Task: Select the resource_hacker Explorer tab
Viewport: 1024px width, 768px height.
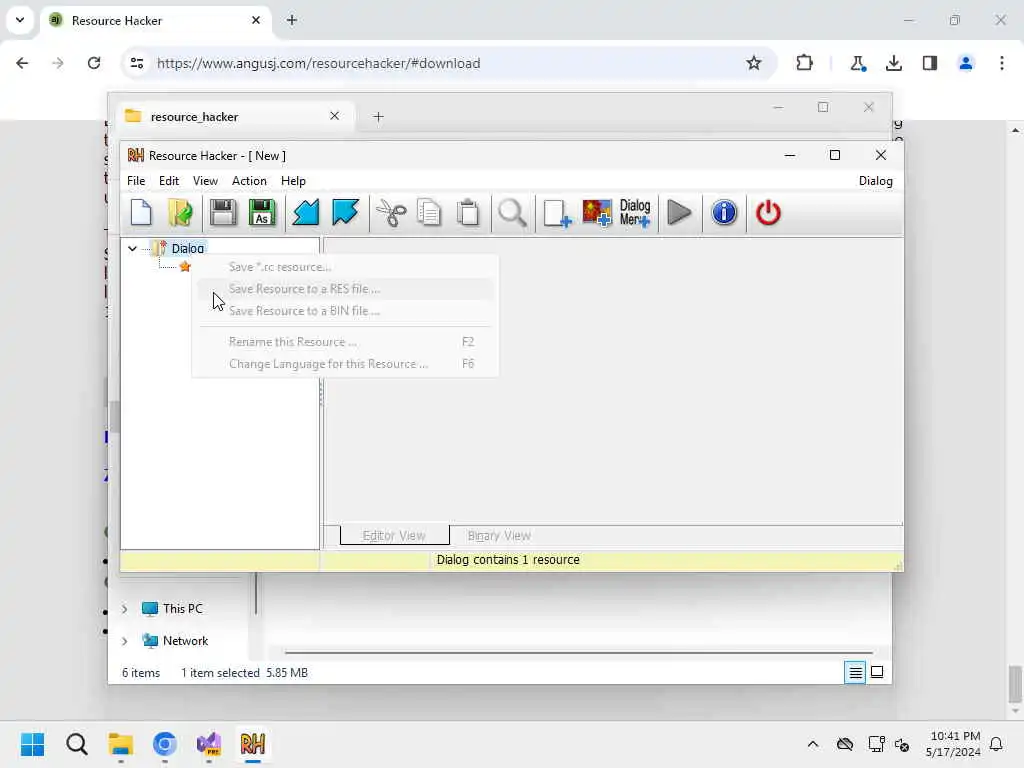Action: click(235, 117)
